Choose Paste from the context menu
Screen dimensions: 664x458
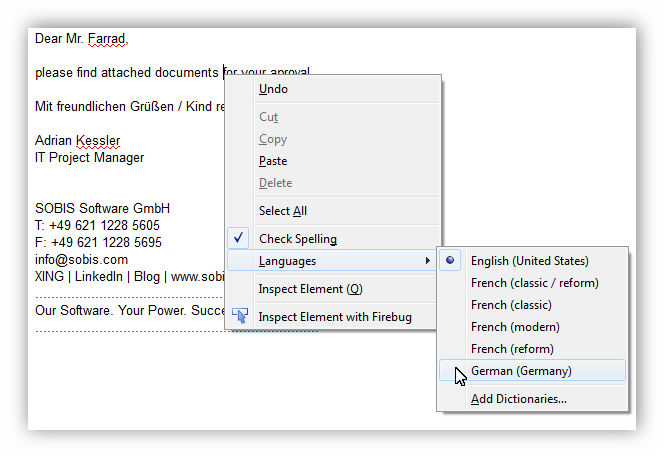(x=333, y=161)
